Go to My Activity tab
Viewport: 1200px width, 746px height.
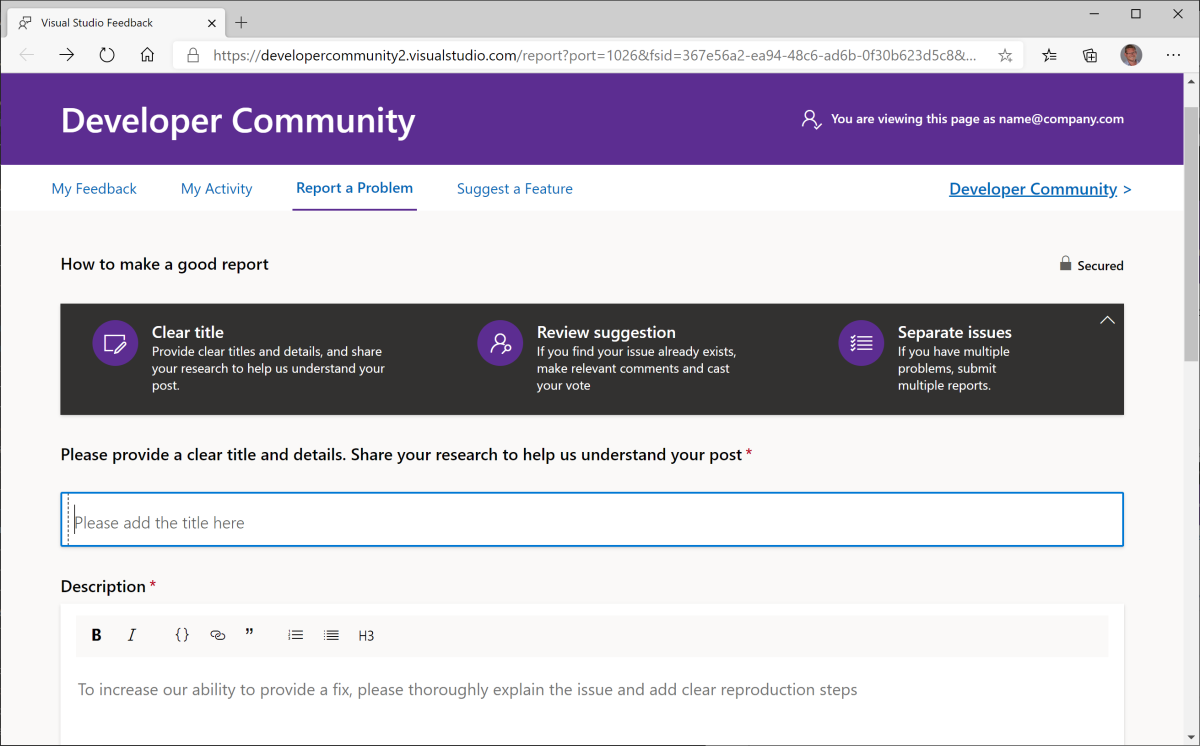click(216, 188)
